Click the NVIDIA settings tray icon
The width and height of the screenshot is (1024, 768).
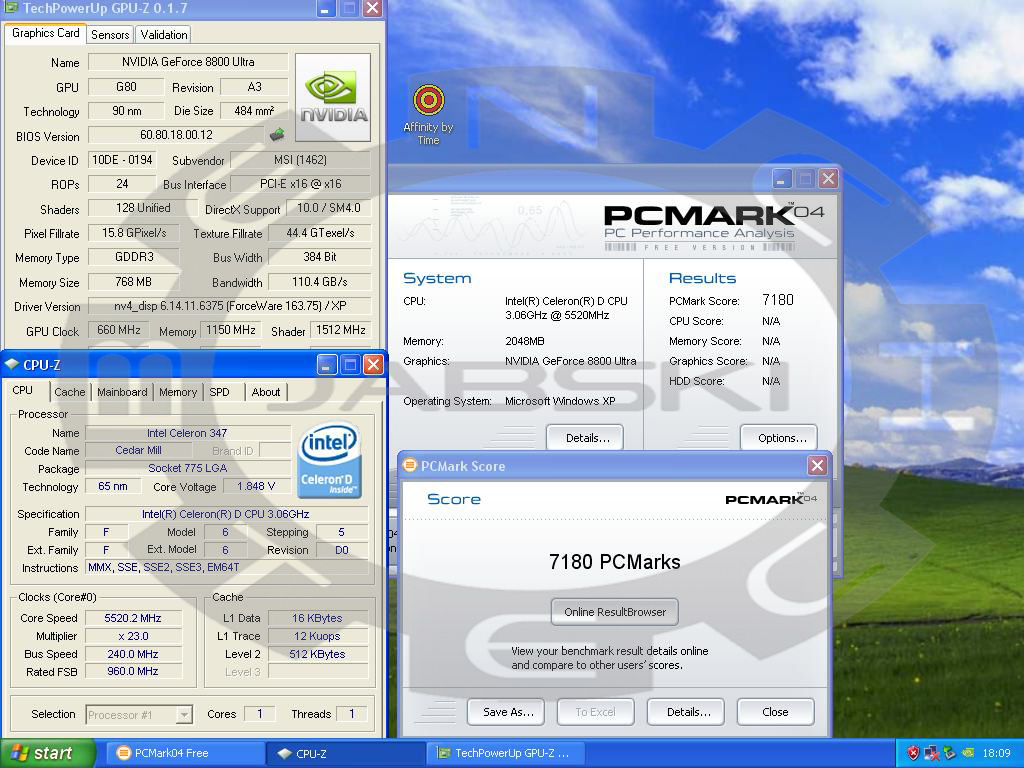[968, 754]
